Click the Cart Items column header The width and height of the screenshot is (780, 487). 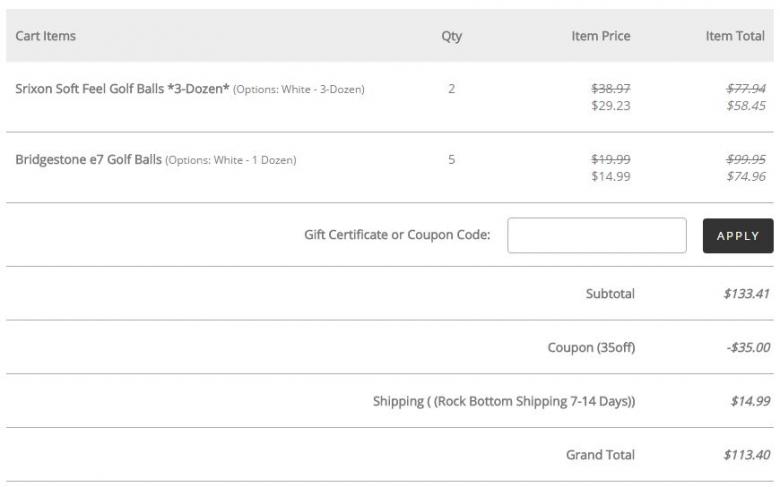tap(45, 36)
